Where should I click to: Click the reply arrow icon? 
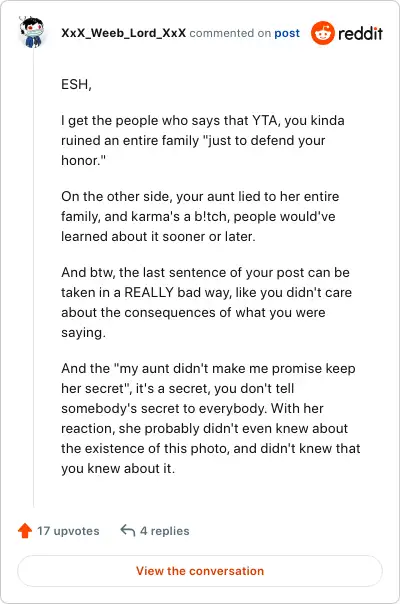coord(128,530)
